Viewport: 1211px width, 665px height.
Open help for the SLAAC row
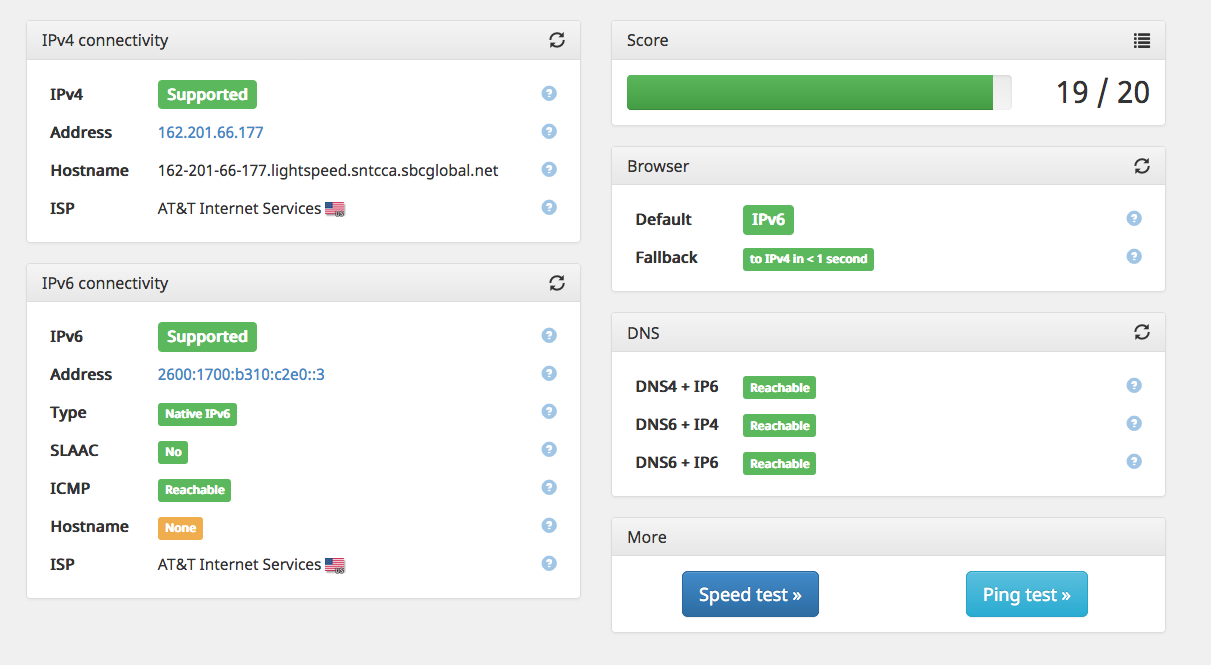tap(549, 450)
